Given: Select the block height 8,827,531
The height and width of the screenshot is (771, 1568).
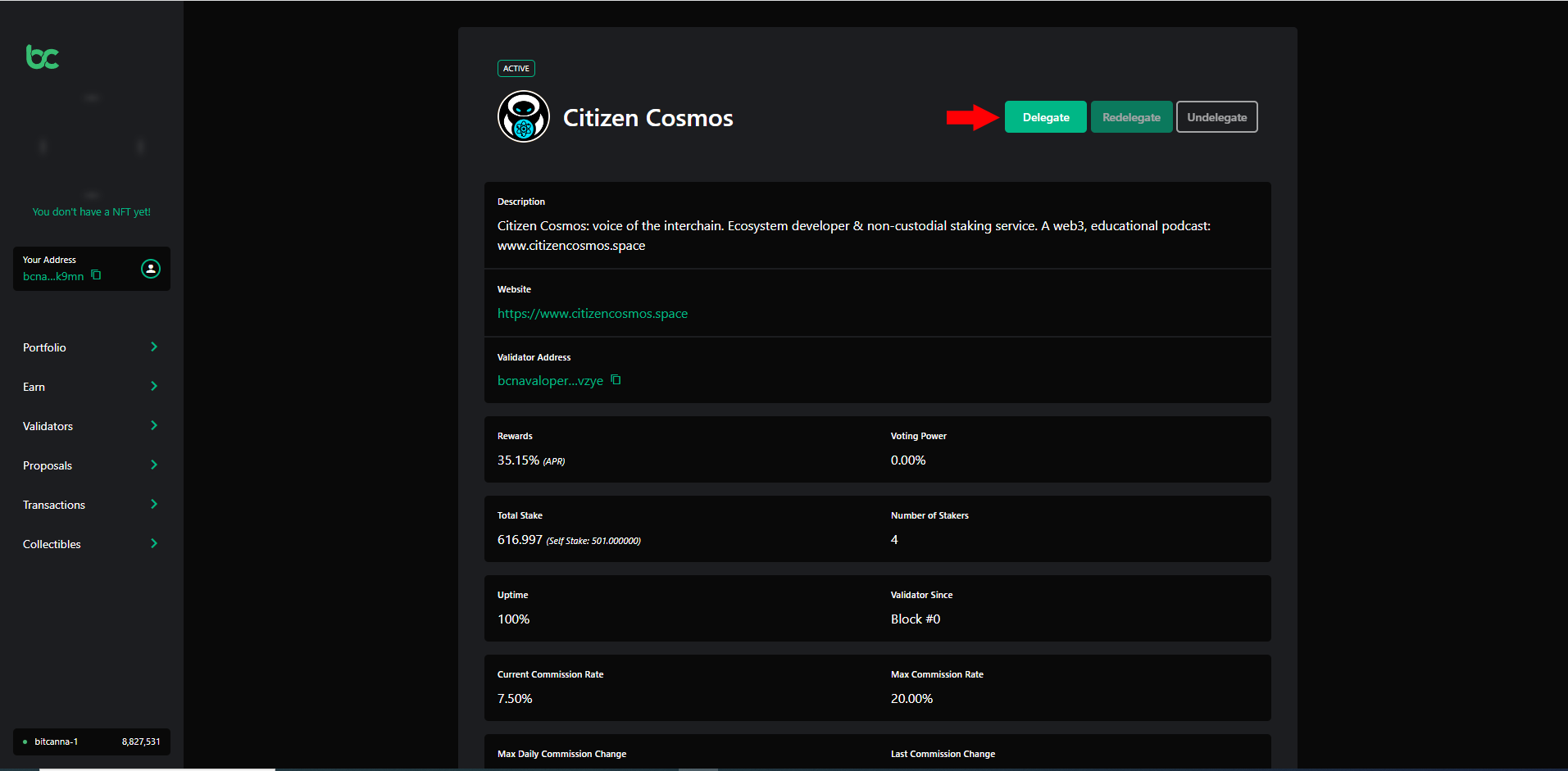Looking at the screenshot, I should 141,742.
